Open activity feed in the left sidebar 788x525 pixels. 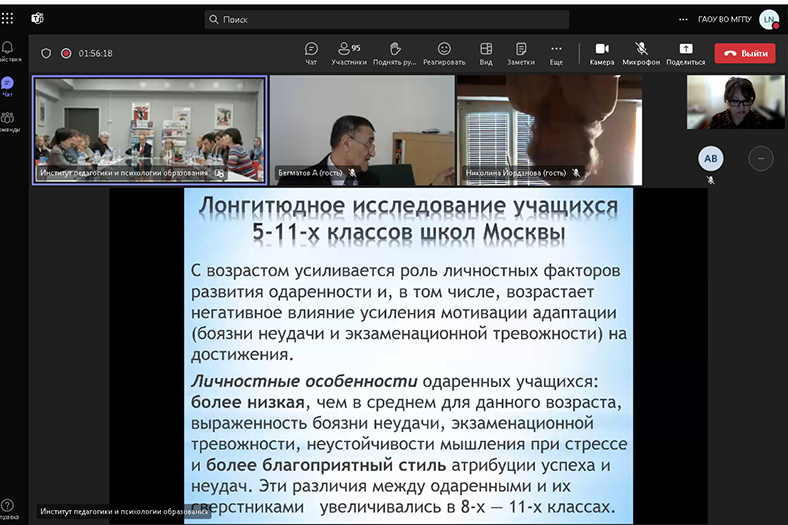[8, 51]
